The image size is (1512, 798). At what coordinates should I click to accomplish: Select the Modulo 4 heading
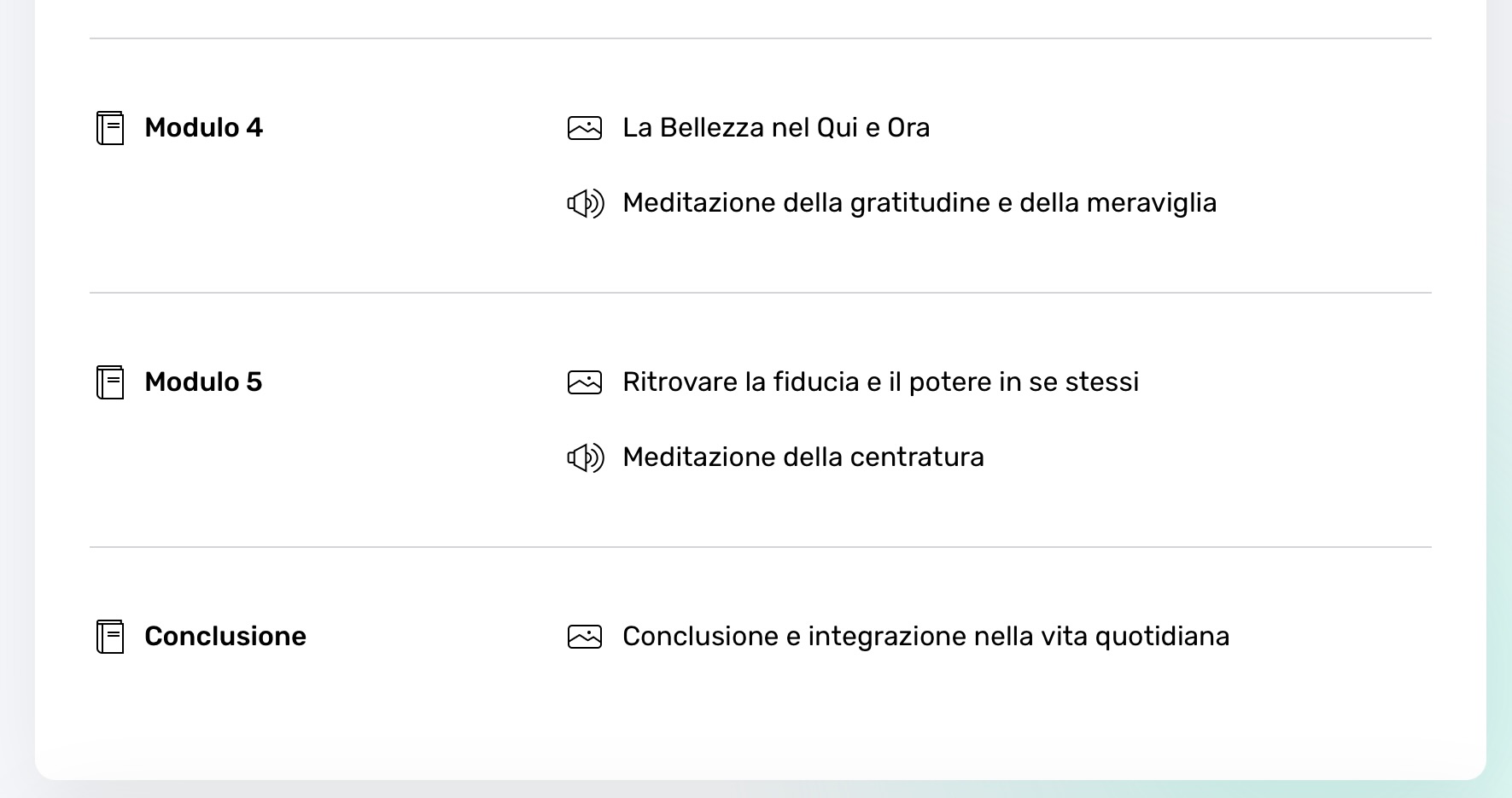pos(204,128)
